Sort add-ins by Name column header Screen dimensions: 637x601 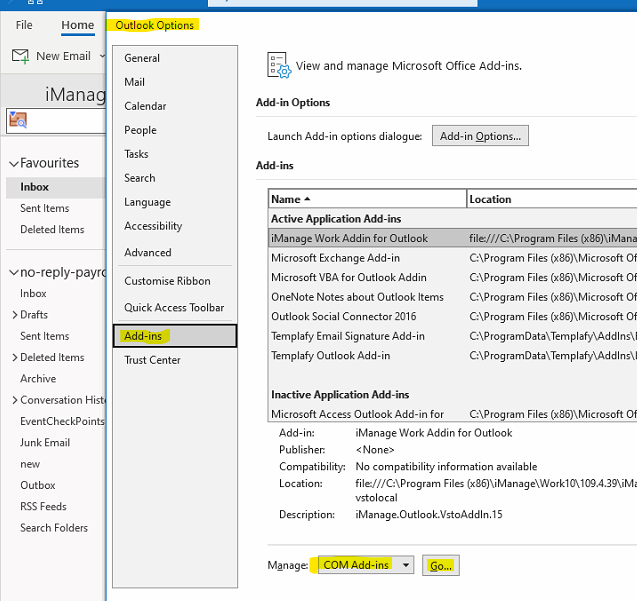366,199
